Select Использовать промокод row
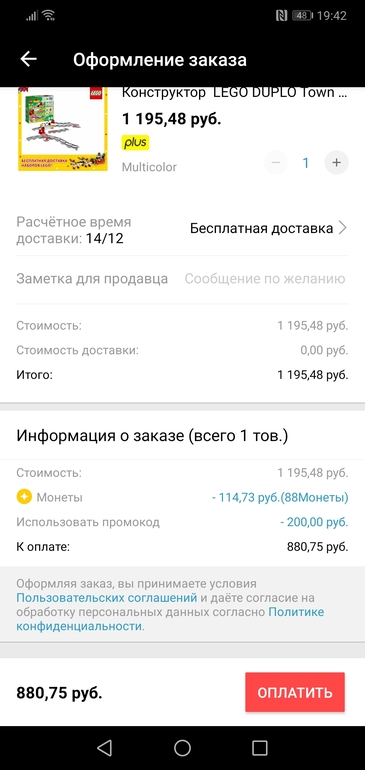This screenshot has height=770, width=365. click(x=182, y=522)
